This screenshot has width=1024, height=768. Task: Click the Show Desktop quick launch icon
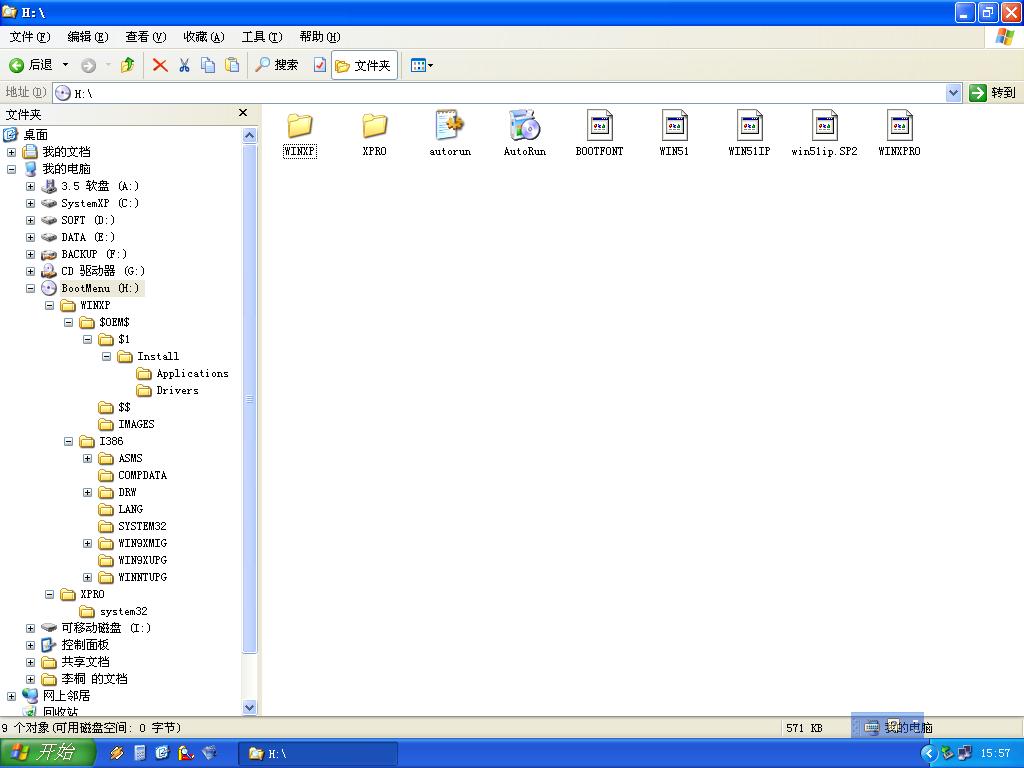pyautogui.click(x=163, y=753)
